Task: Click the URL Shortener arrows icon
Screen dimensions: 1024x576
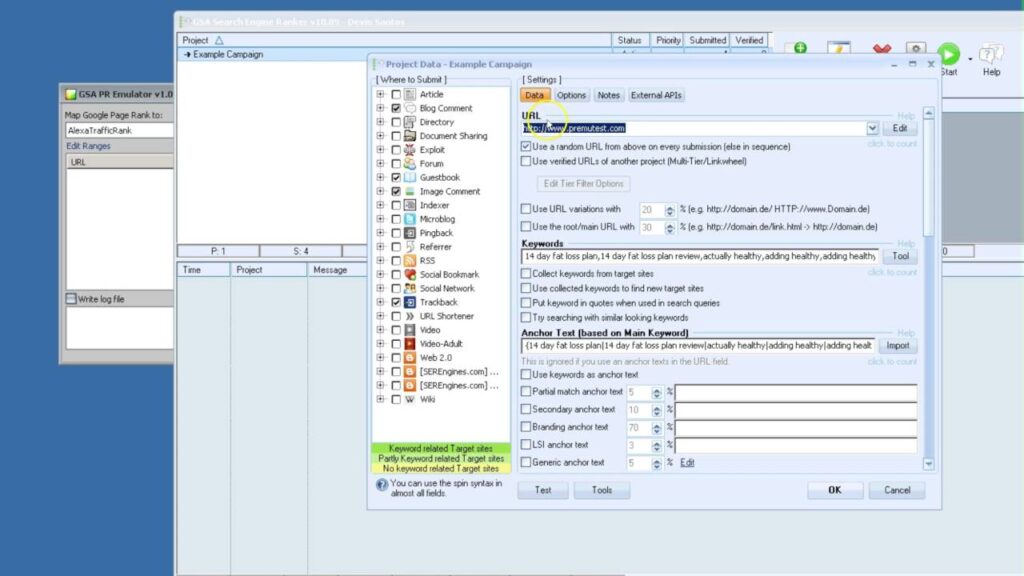Action: point(410,316)
